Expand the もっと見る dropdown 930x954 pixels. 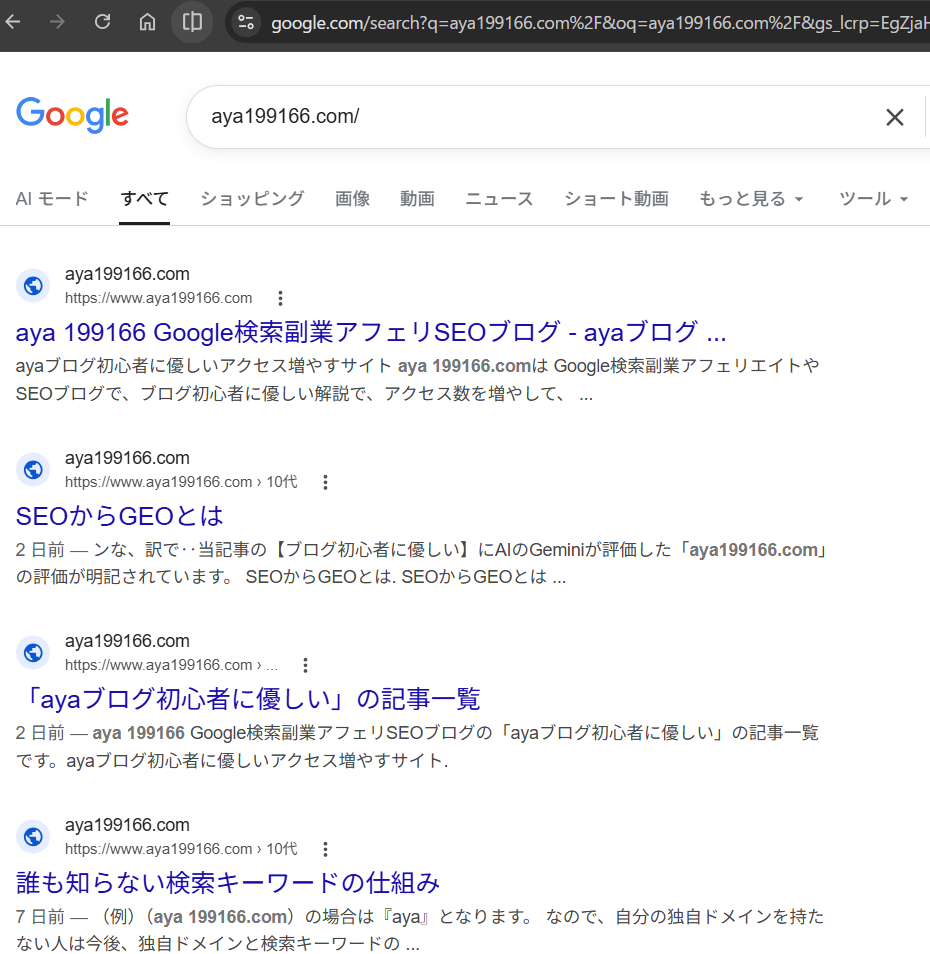coord(751,198)
